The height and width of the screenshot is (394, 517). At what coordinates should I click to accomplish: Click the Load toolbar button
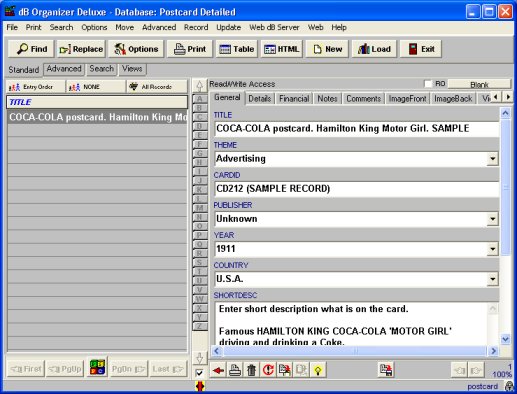pos(374,49)
